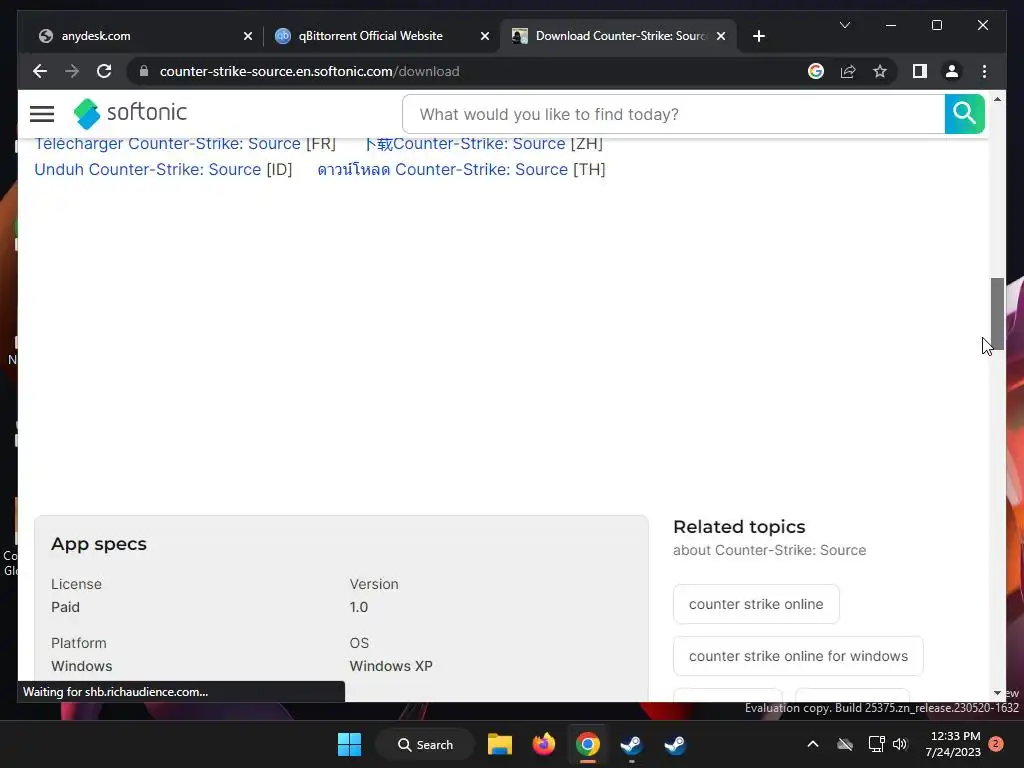The width and height of the screenshot is (1024, 768).
Task: Open Chrome's three-dot menu
Action: tap(984, 71)
